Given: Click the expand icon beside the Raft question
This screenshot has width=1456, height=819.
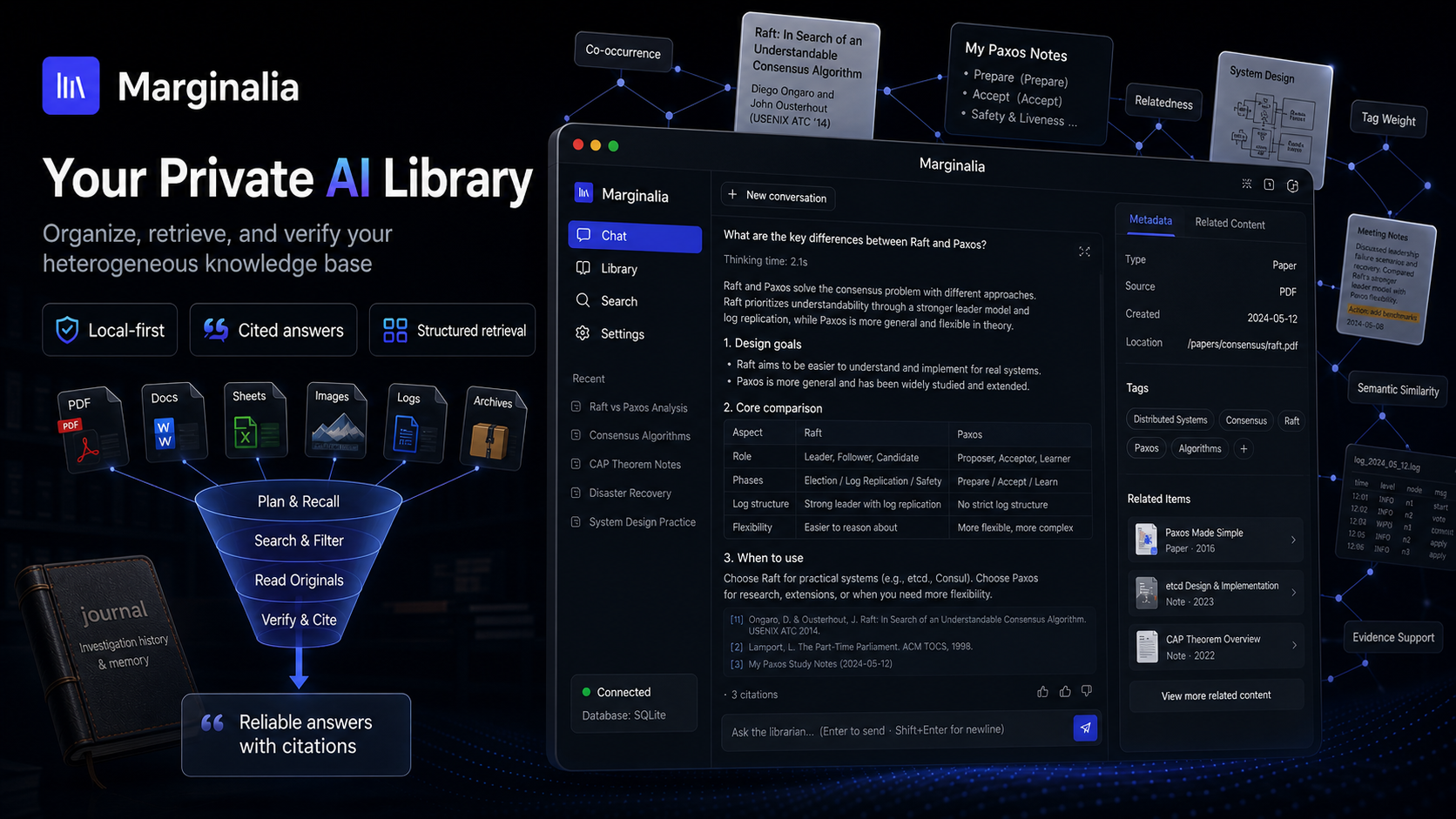Looking at the screenshot, I should click(x=1084, y=252).
